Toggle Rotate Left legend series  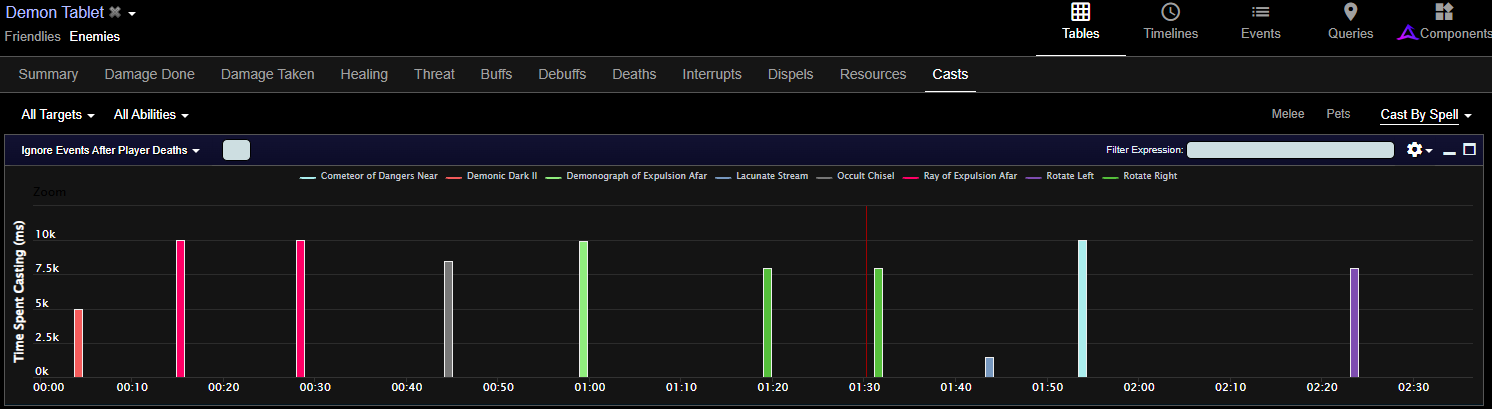1060,176
